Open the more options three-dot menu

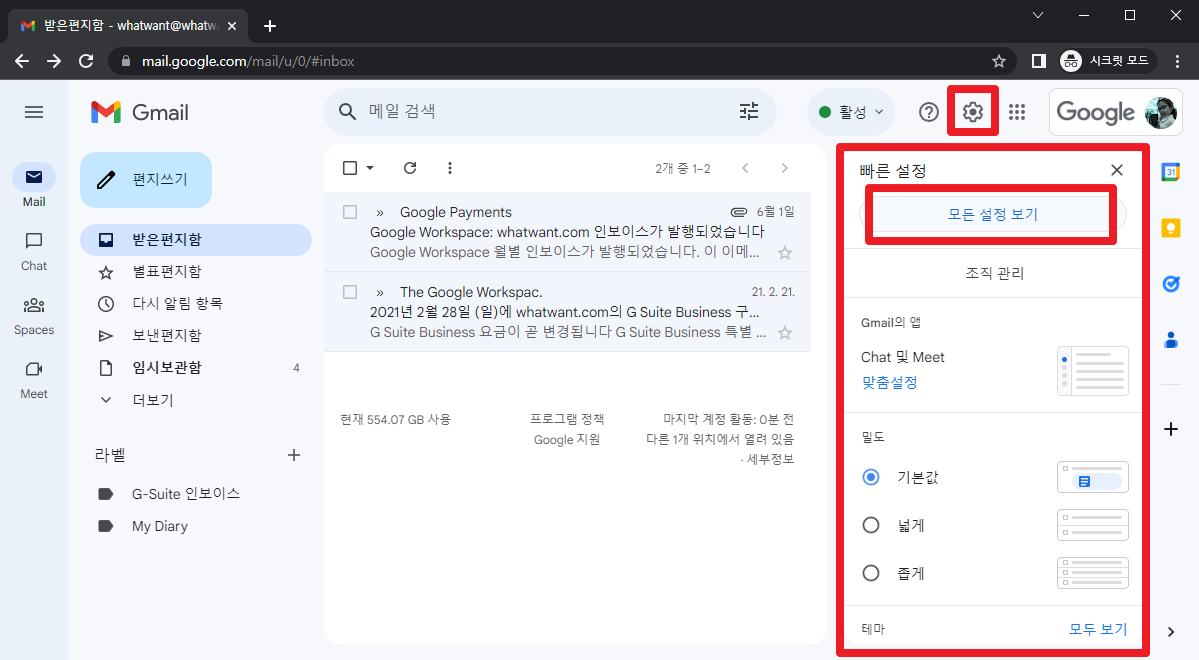450,167
